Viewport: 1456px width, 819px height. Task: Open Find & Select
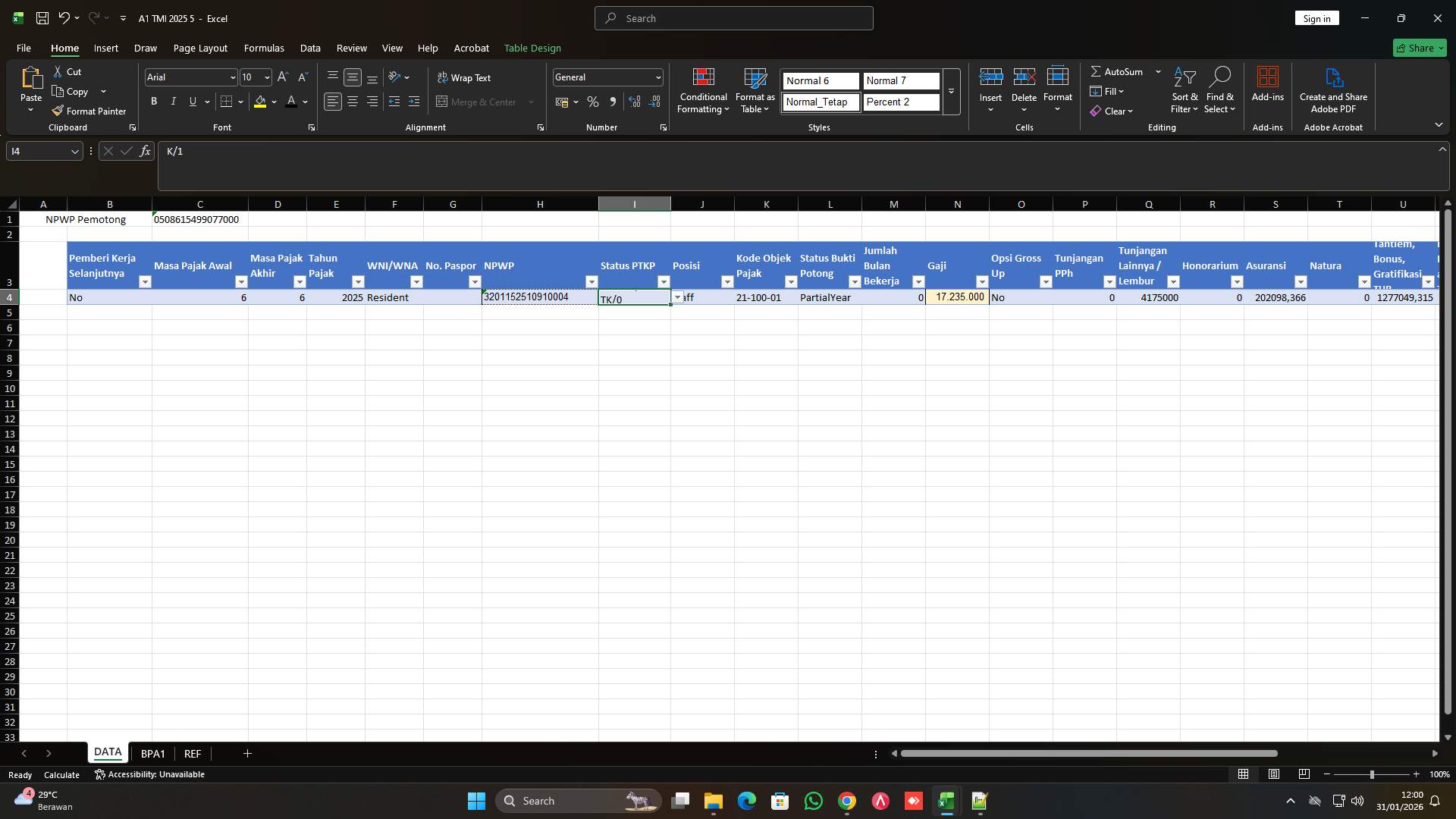pyautogui.click(x=1220, y=91)
